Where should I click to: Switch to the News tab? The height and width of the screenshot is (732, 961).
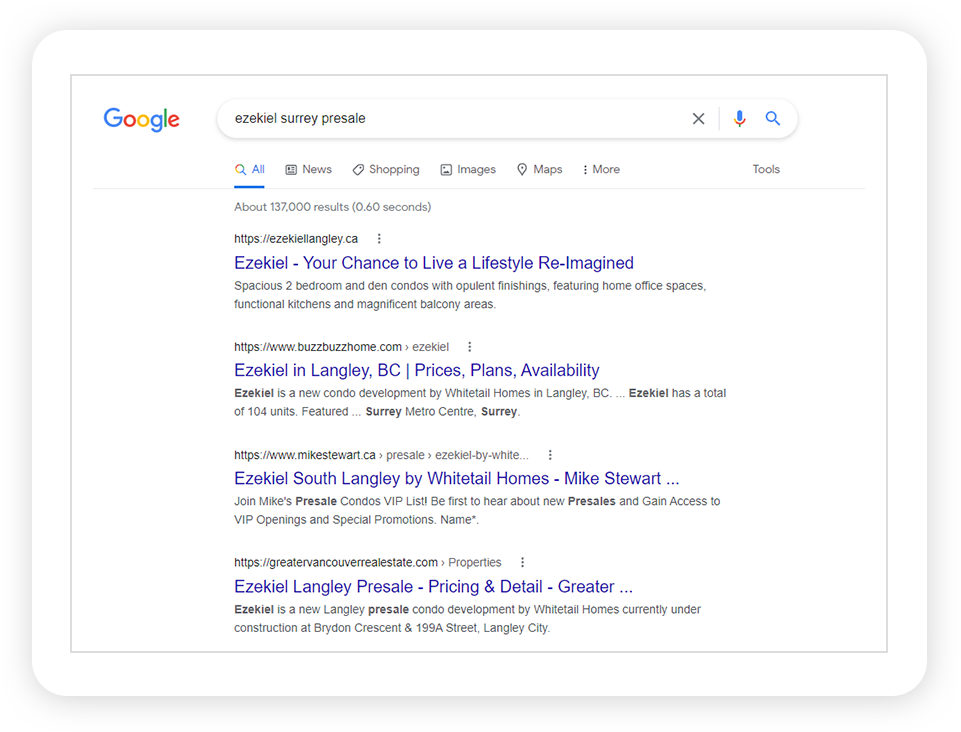(x=308, y=170)
